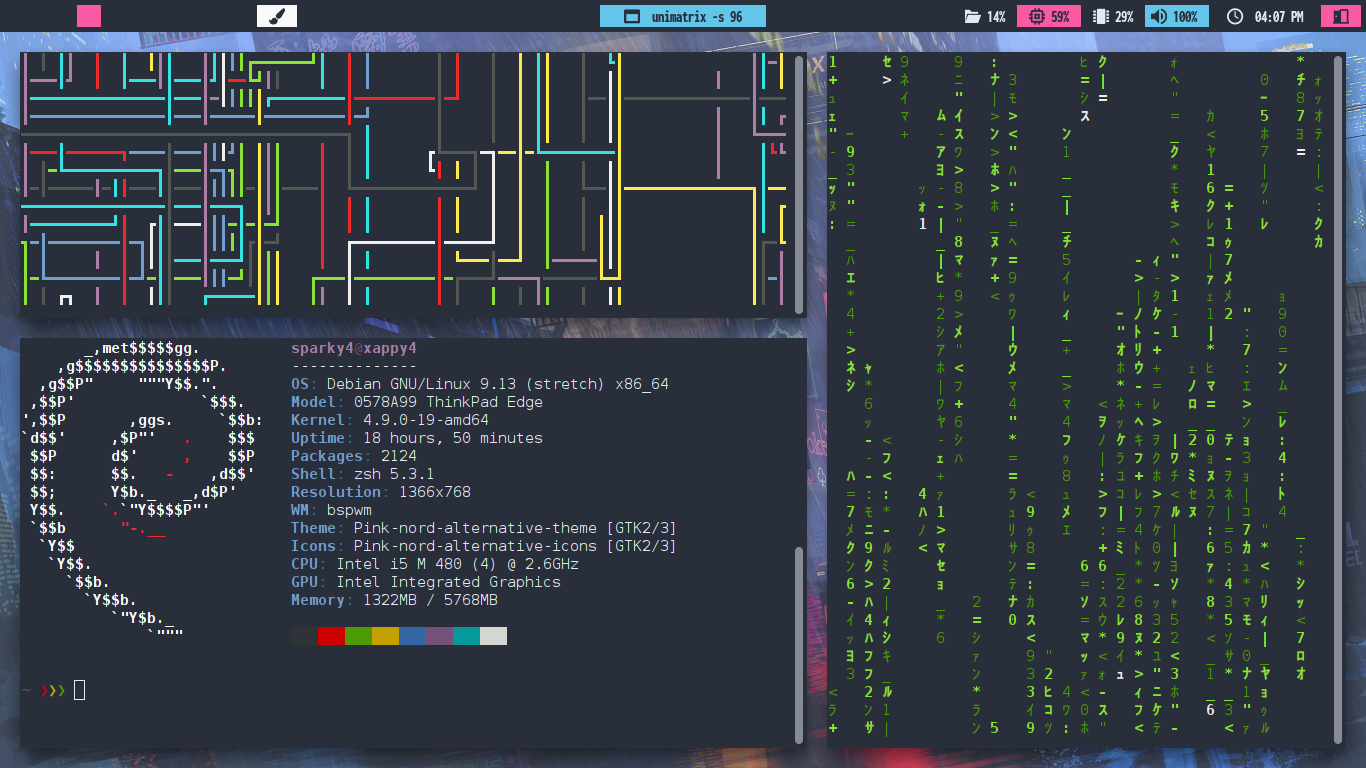Click the memory chip icon showing 29%
The width and height of the screenshot is (1366, 768).
point(1101,17)
